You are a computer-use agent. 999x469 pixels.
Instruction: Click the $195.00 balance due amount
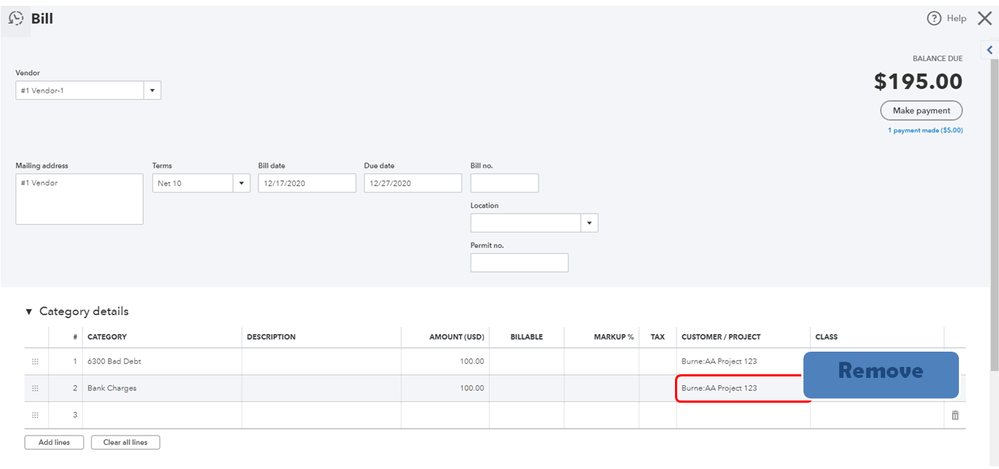918,82
